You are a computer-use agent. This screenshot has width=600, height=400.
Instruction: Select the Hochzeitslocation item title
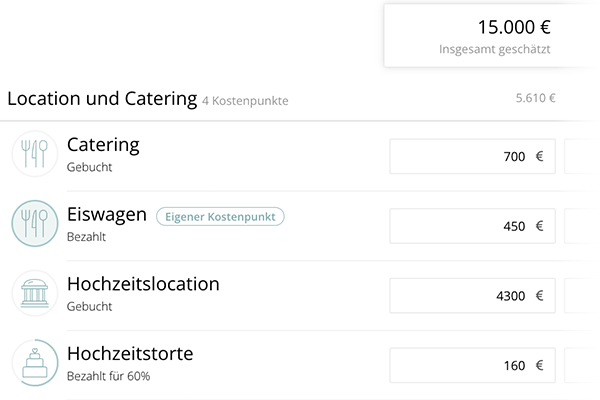coord(143,284)
